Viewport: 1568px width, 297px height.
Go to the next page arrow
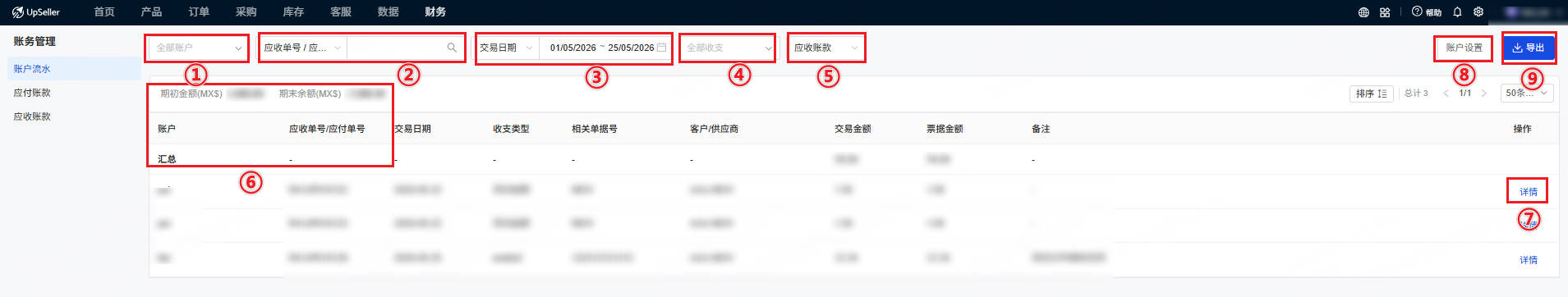pyautogui.click(x=1483, y=94)
